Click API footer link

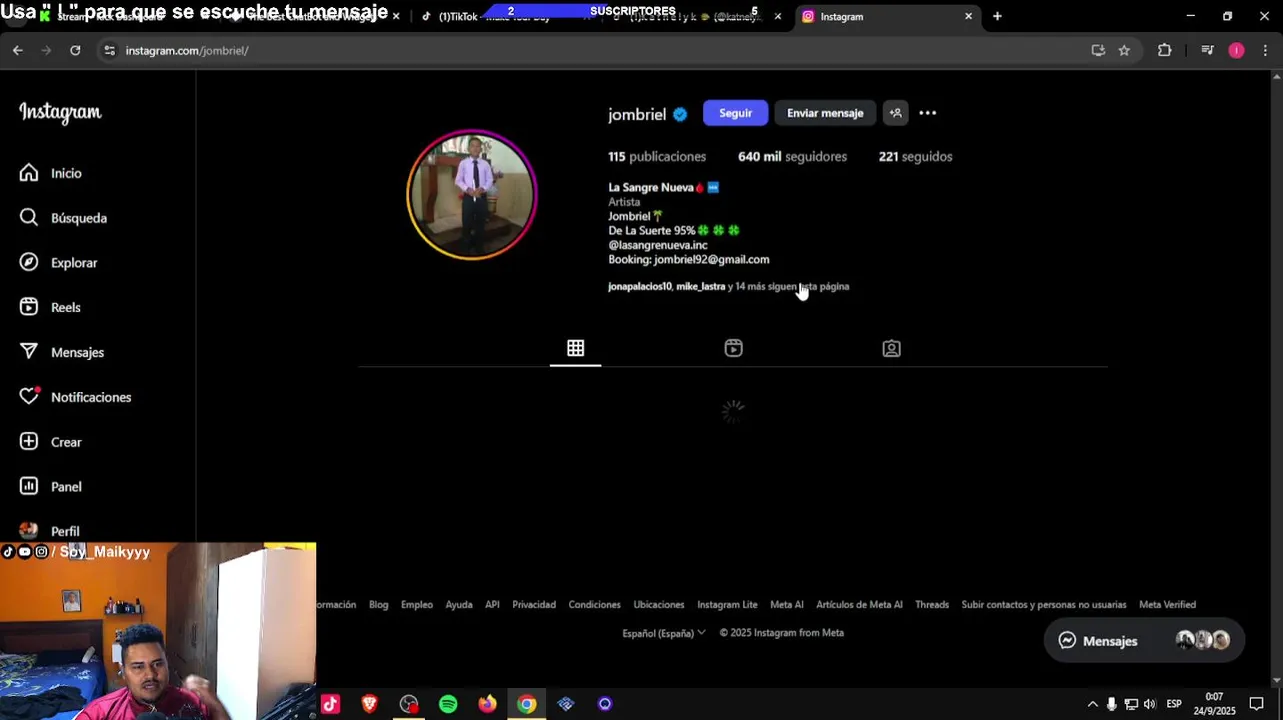[492, 605]
